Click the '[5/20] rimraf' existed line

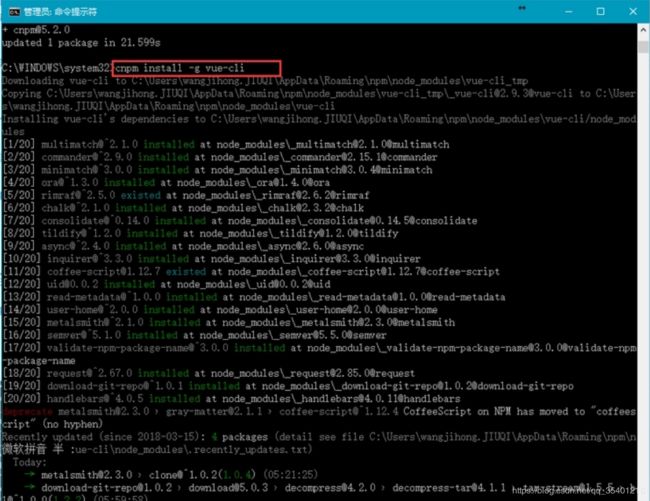click(186, 195)
